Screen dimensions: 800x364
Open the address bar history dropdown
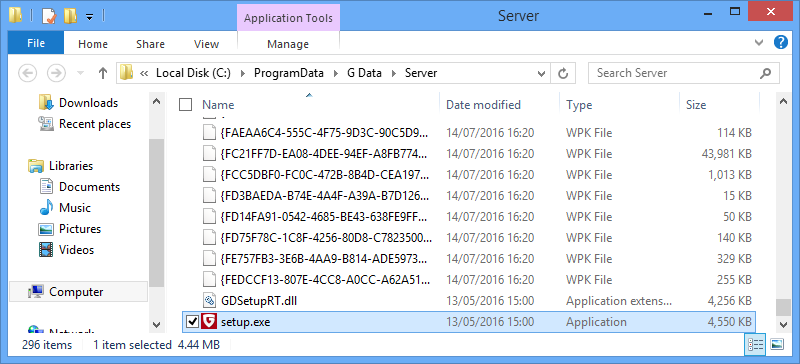click(541, 74)
